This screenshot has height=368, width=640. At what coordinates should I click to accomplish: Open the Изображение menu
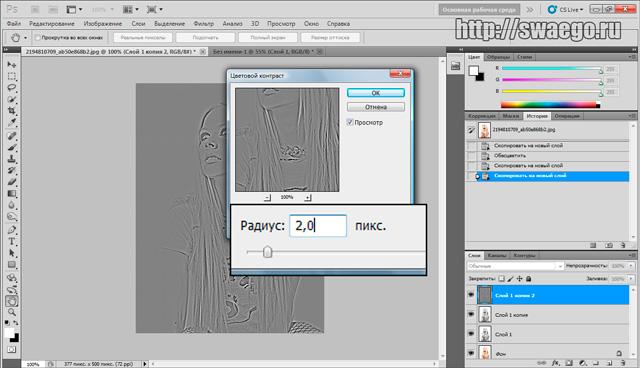pos(102,24)
